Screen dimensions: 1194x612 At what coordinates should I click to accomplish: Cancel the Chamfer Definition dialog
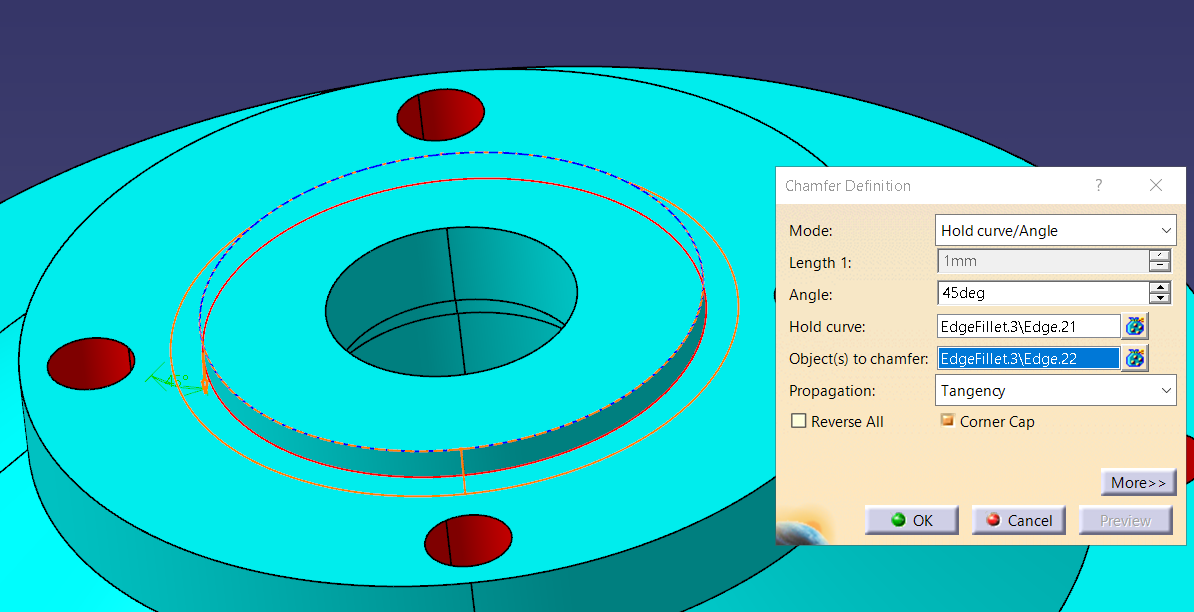[x=1018, y=520]
